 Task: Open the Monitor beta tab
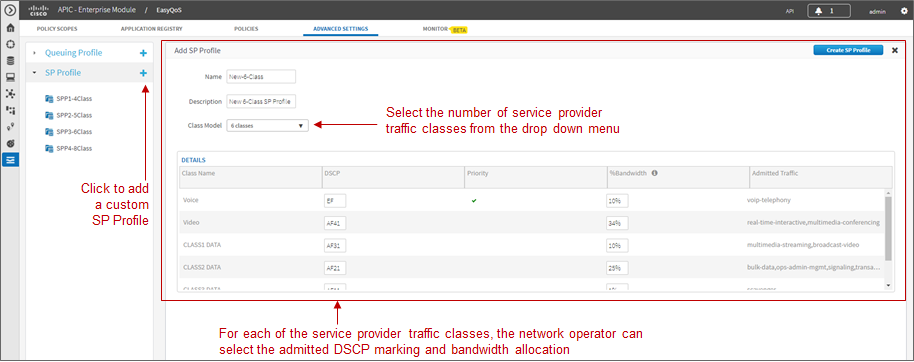[445, 29]
